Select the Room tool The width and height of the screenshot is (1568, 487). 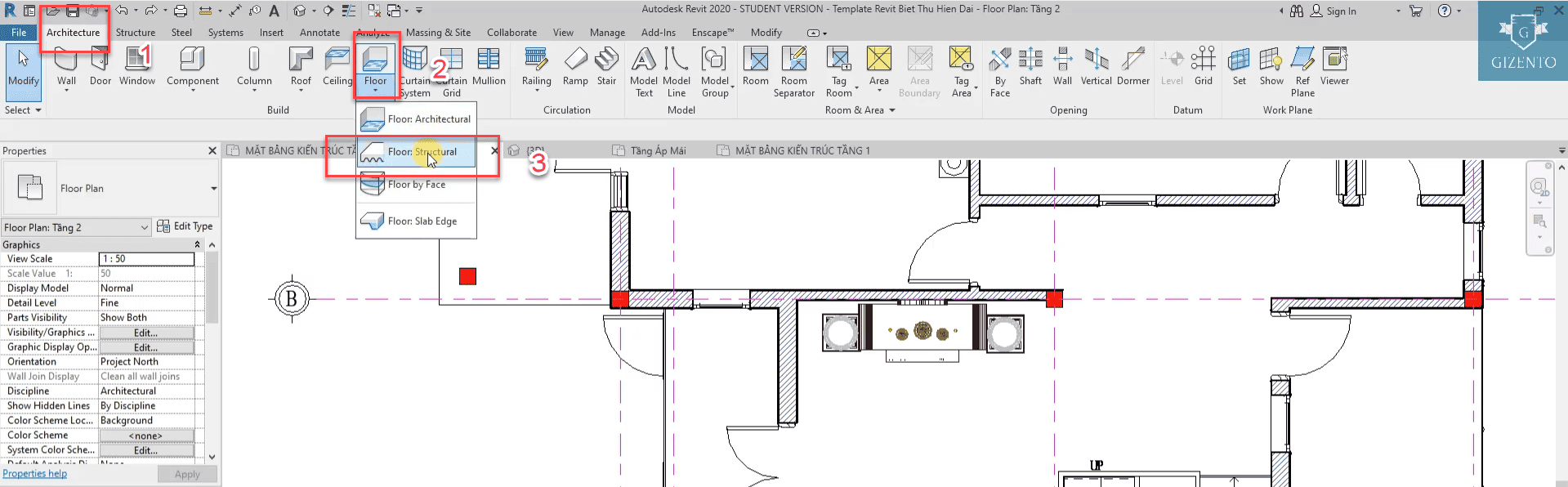point(756,66)
